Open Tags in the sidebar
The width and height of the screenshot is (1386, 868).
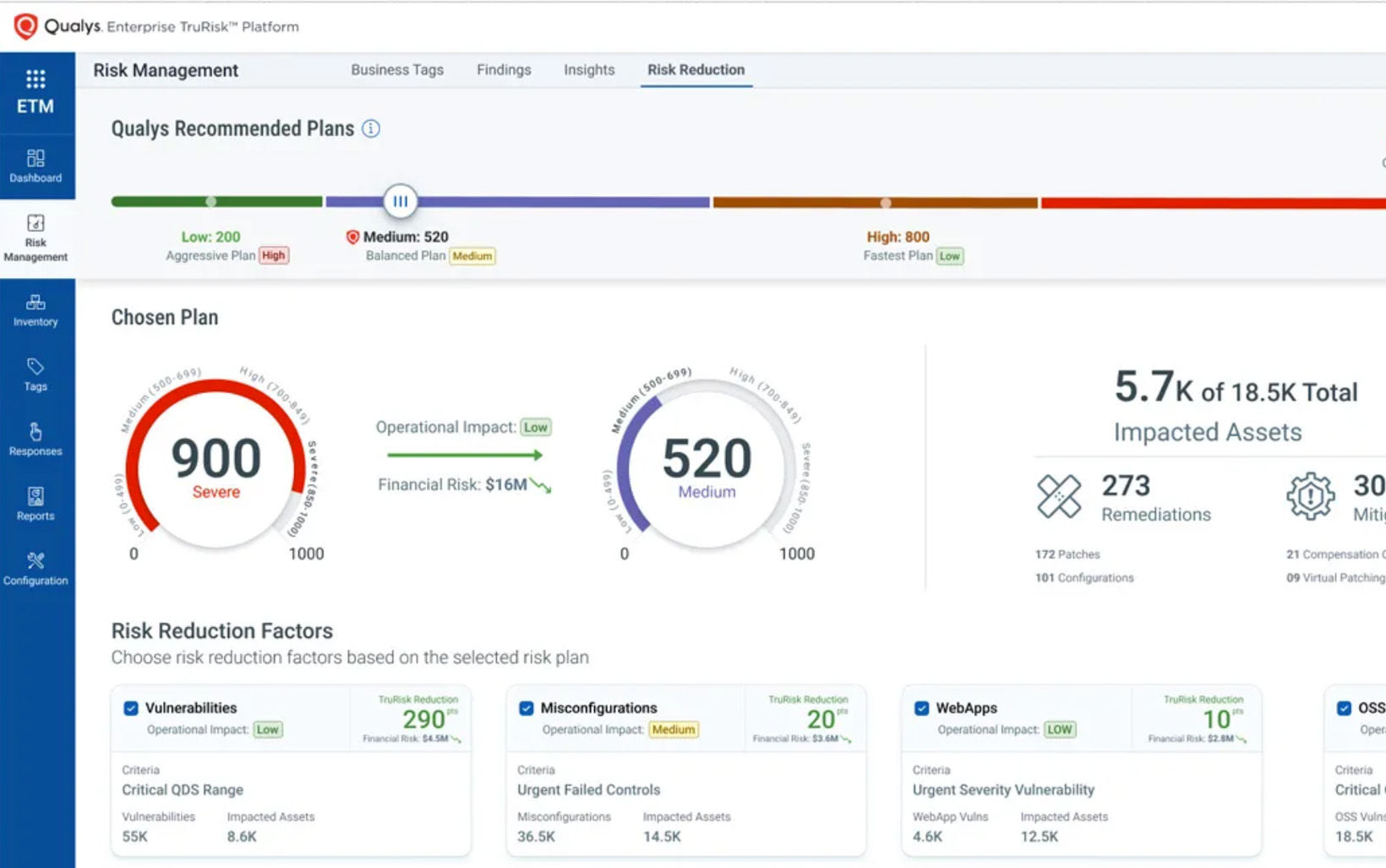35,374
